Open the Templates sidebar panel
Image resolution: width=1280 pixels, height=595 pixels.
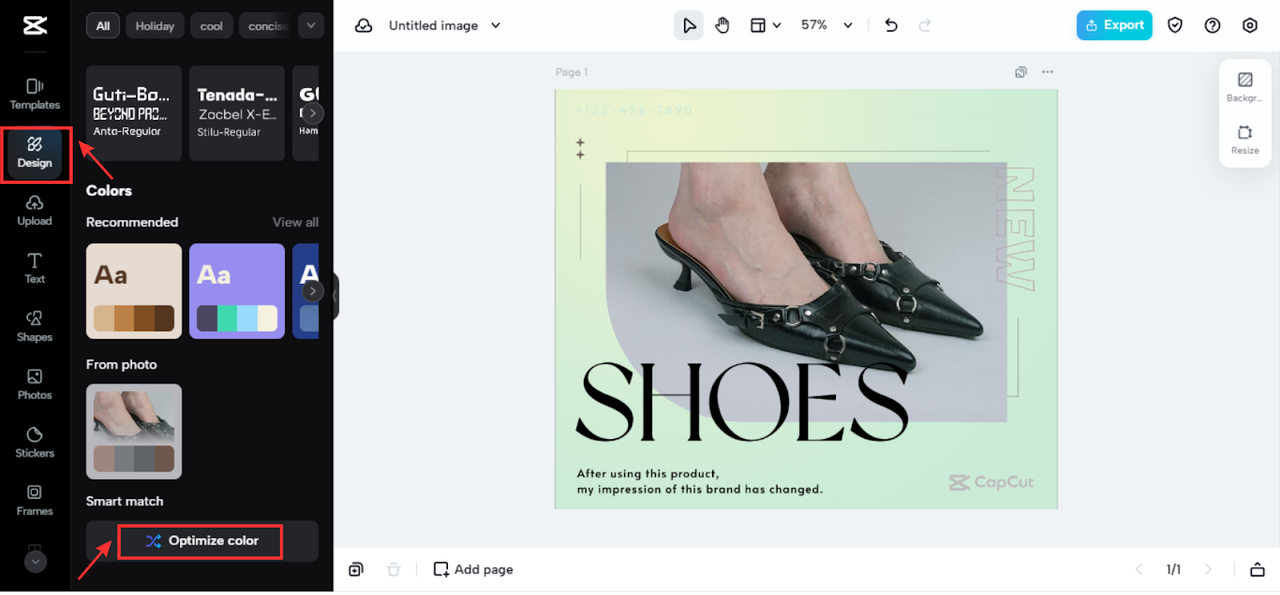[x=35, y=94]
